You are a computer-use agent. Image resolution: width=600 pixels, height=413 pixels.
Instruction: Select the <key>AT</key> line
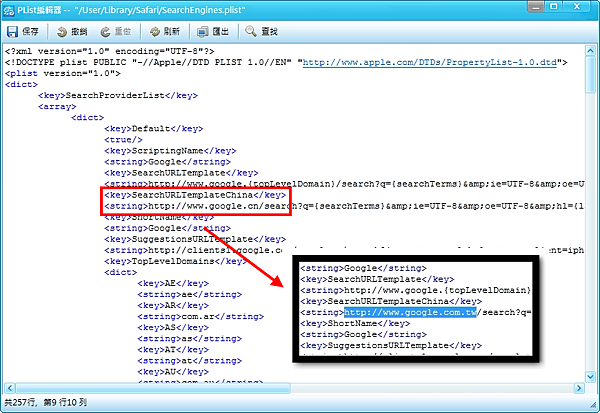coord(173,350)
